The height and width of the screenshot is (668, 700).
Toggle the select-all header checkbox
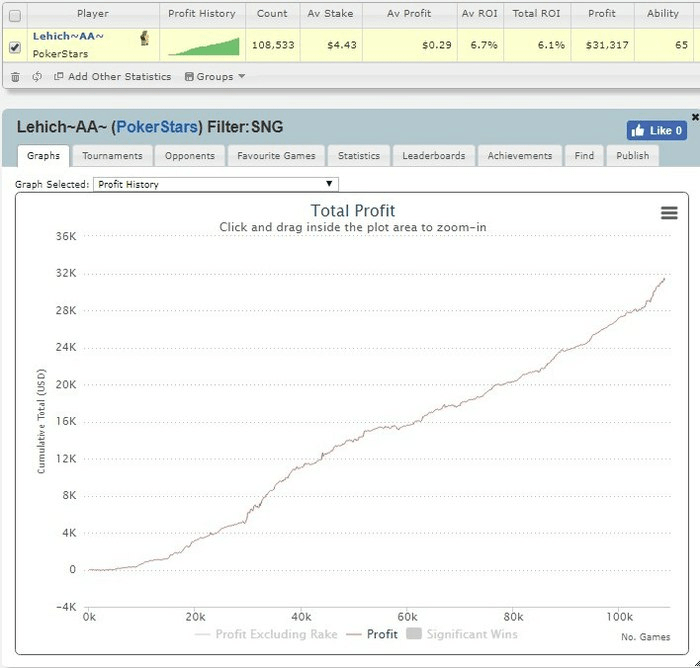[14, 15]
